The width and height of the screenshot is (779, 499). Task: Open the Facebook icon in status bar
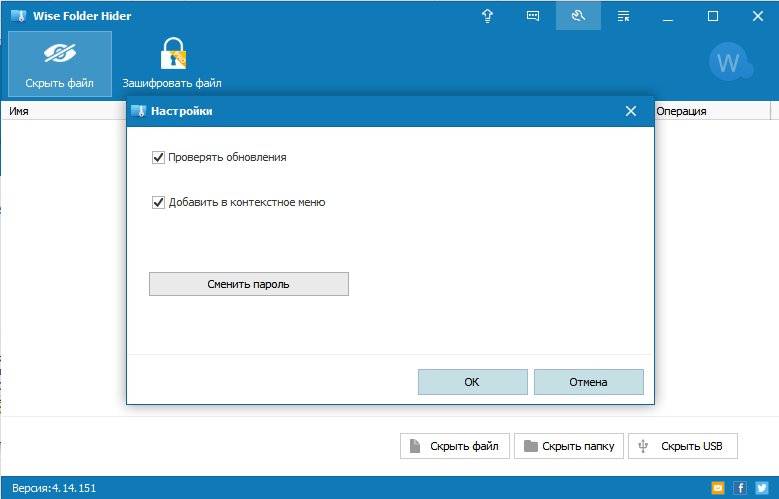(740, 488)
